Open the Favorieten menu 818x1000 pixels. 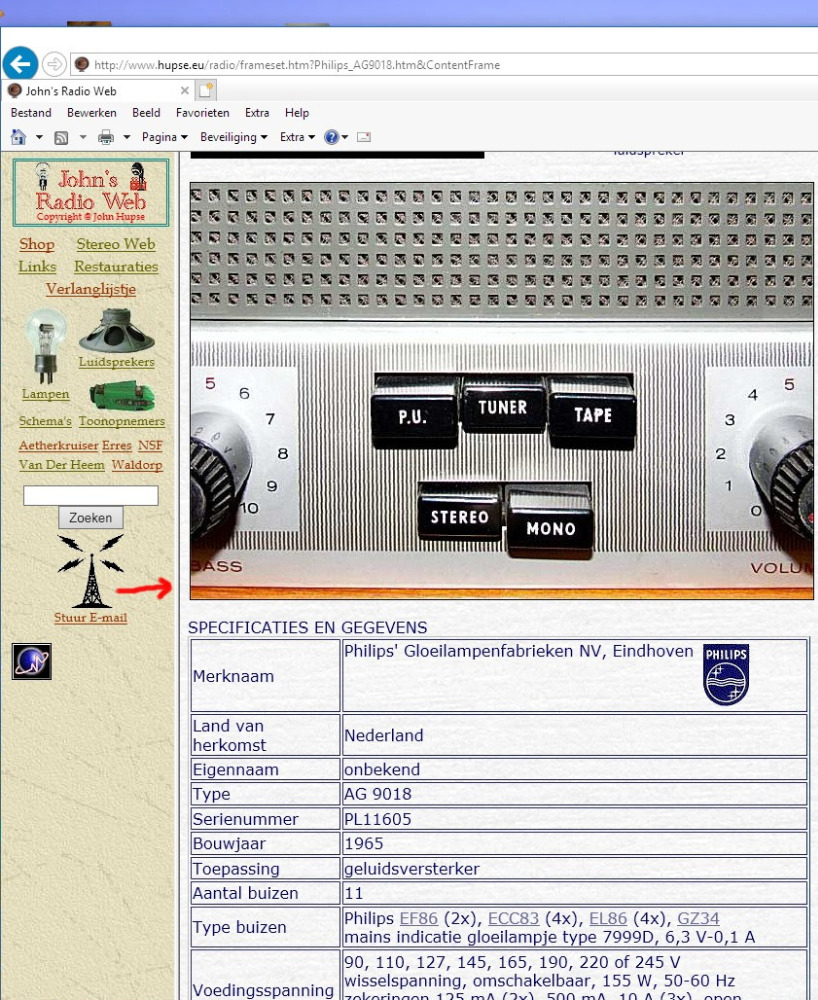click(202, 113)
